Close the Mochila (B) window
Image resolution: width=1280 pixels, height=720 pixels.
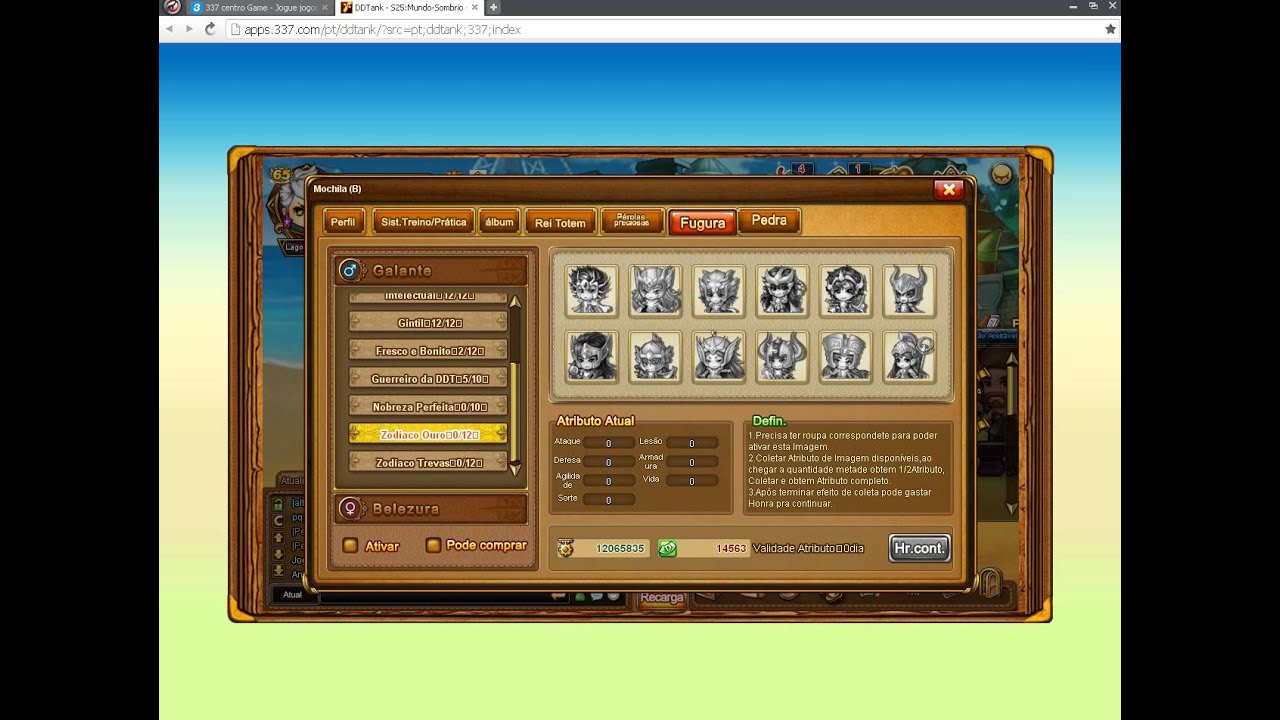point(948,189)
